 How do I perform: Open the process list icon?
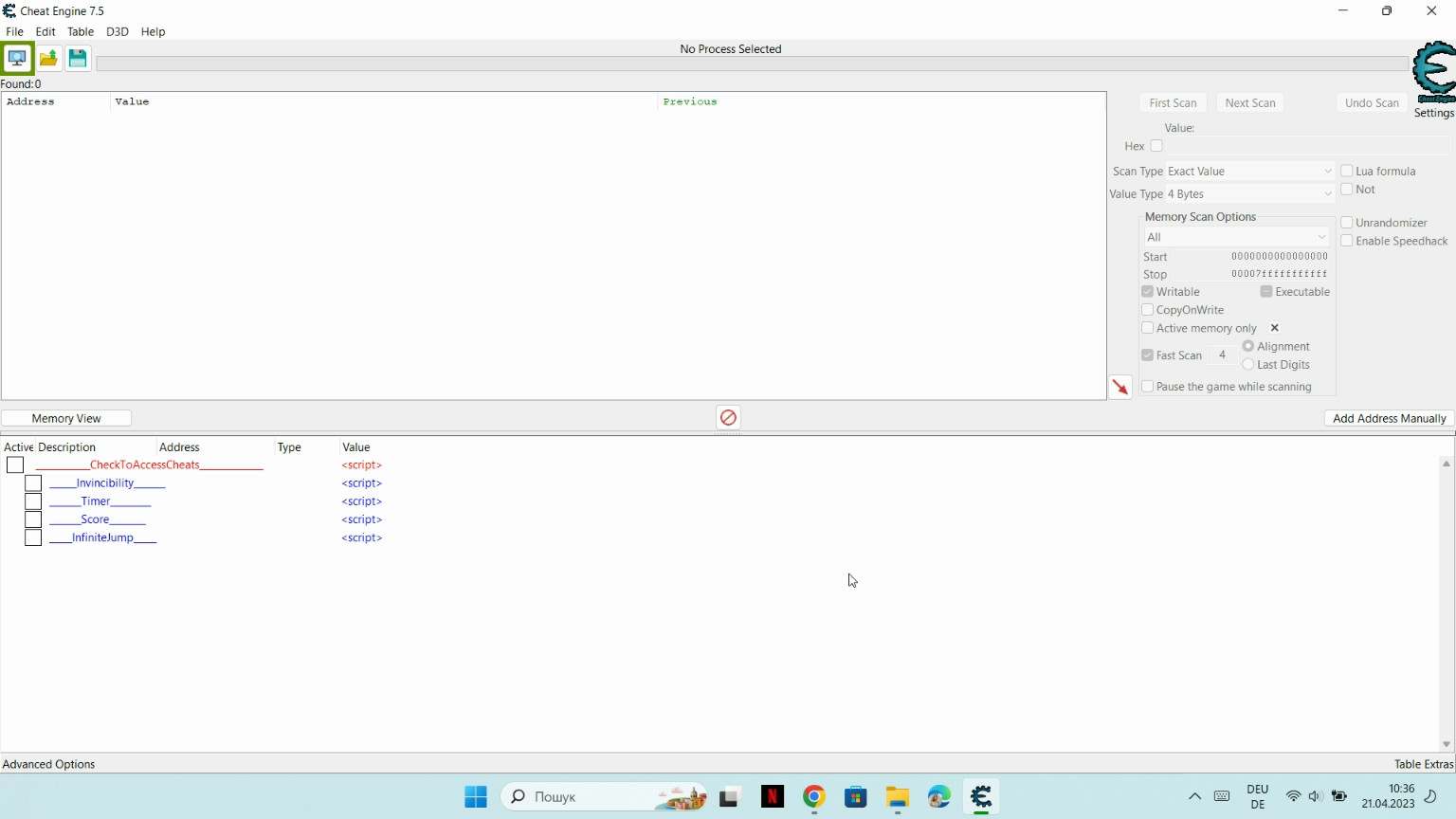tap(17, 59)
